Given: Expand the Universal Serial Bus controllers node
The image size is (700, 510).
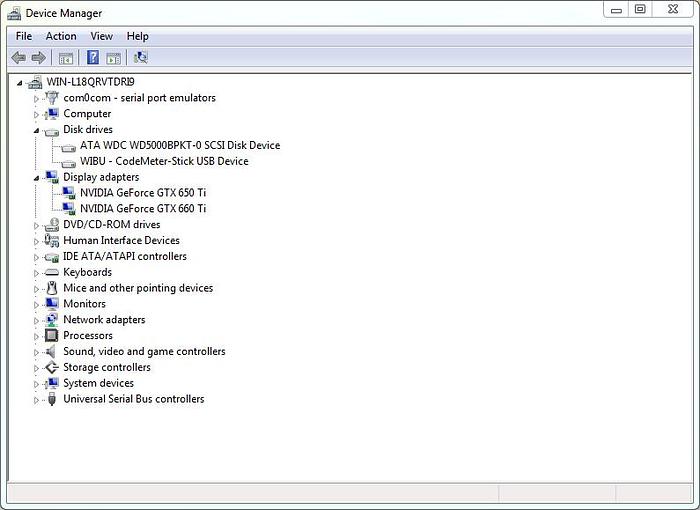Looking at the screenshot, I should click(x=37, y=400).
